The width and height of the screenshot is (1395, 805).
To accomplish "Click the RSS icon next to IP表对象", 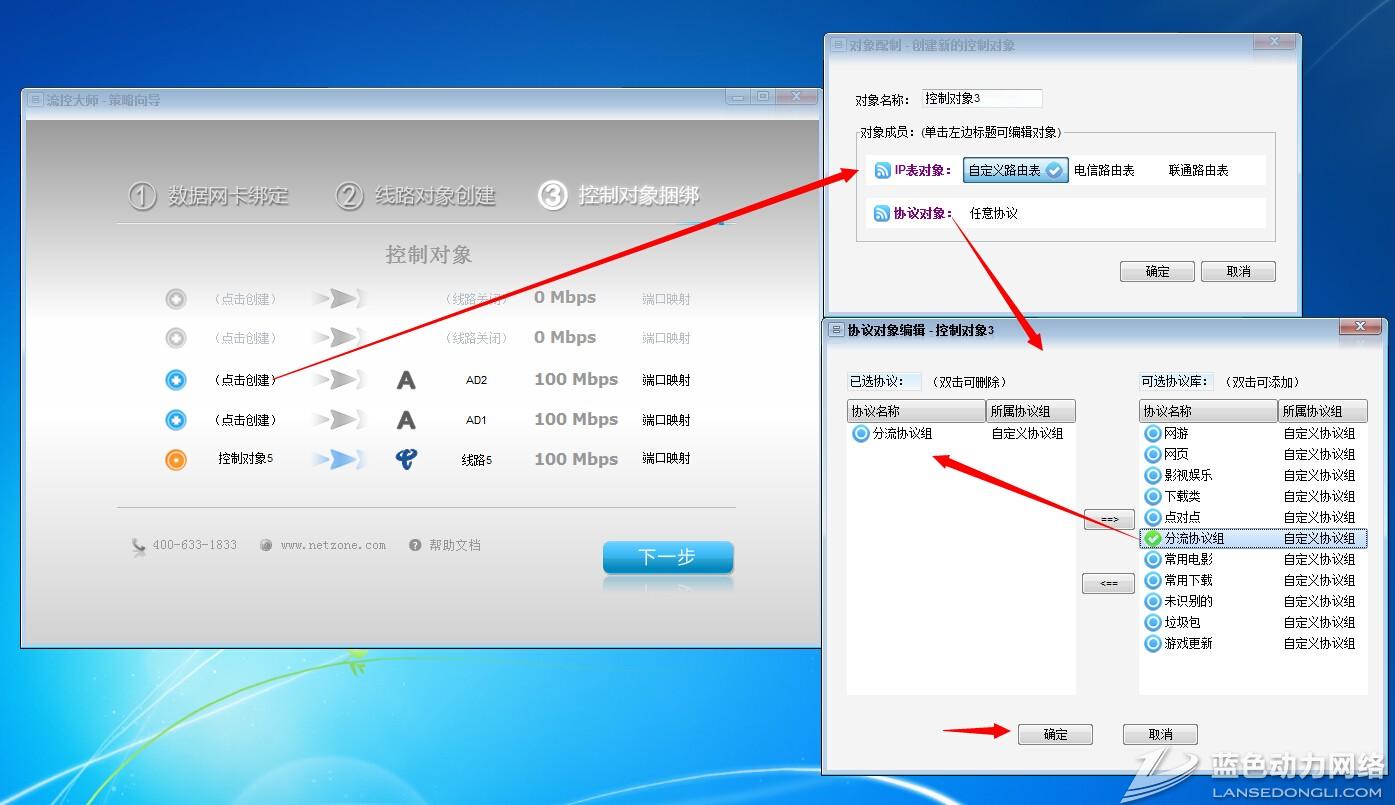I will (x=882, y=171).
